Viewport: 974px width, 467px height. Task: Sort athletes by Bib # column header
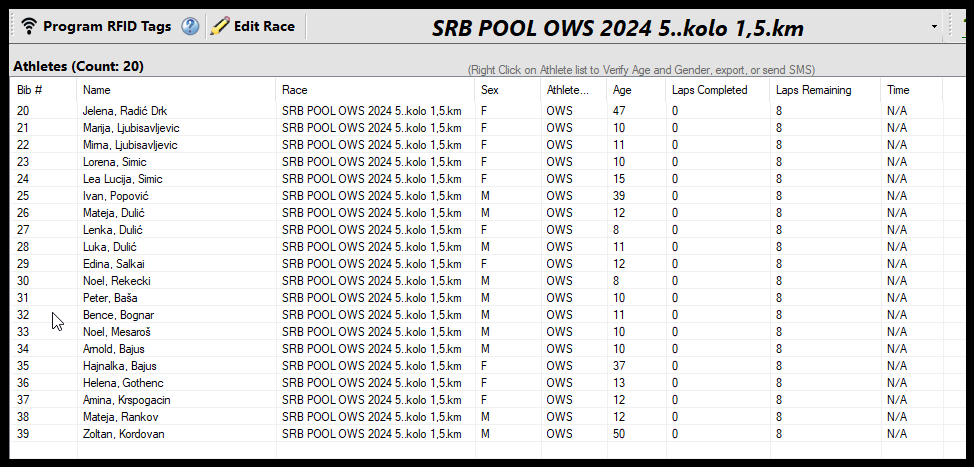point(30,90)
